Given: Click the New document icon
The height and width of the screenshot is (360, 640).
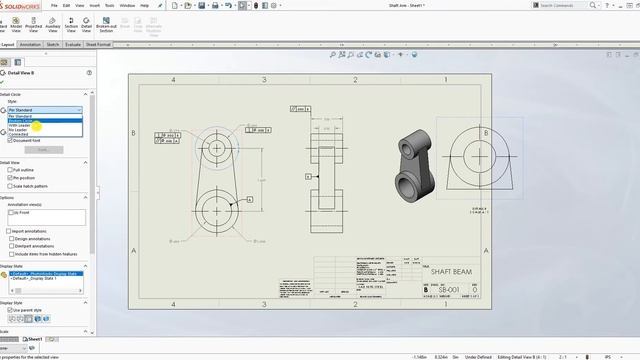Looking at the screenshot, I should click(175, 6).
